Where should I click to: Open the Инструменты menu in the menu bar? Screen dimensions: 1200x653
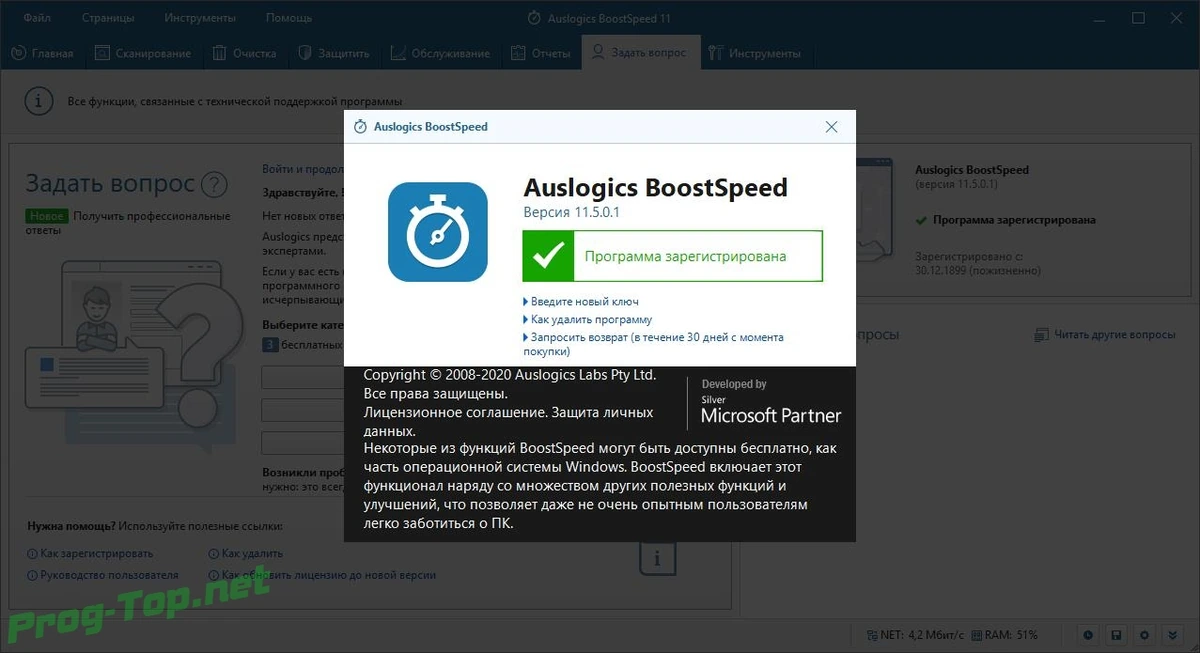(x=201, y=18)
